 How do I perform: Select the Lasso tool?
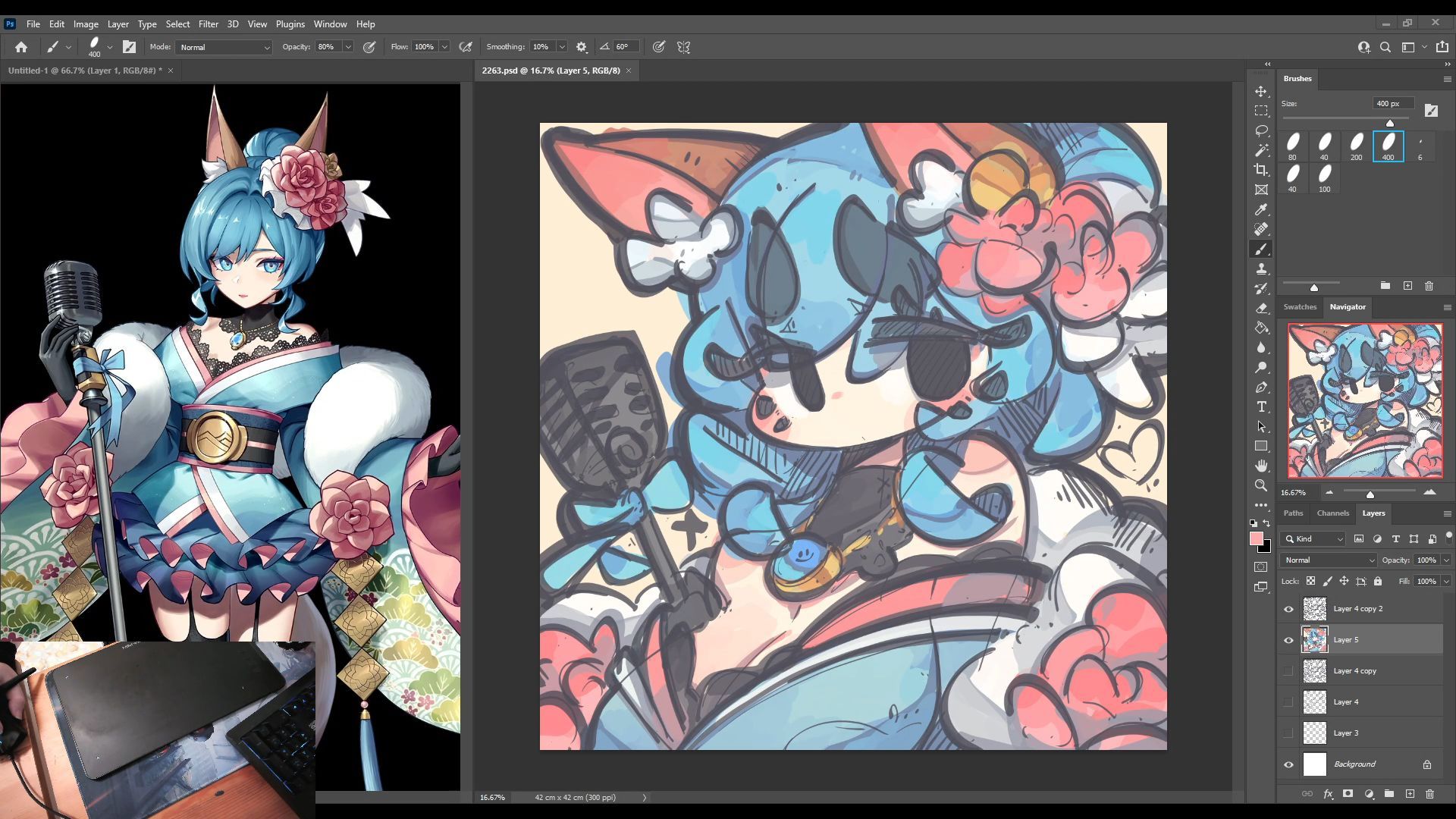(1261, 130)
